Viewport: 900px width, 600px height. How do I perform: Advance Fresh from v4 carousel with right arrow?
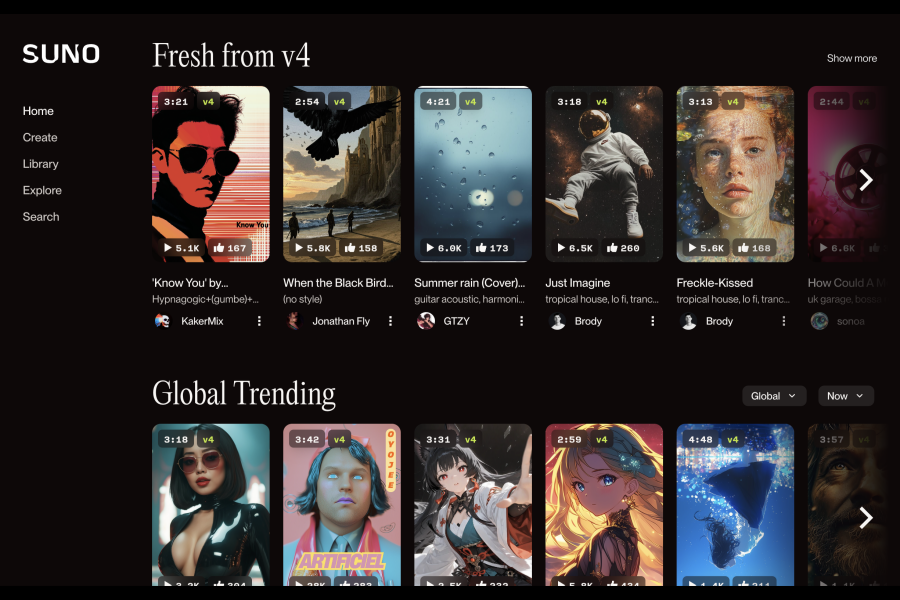tap(866, 180)
